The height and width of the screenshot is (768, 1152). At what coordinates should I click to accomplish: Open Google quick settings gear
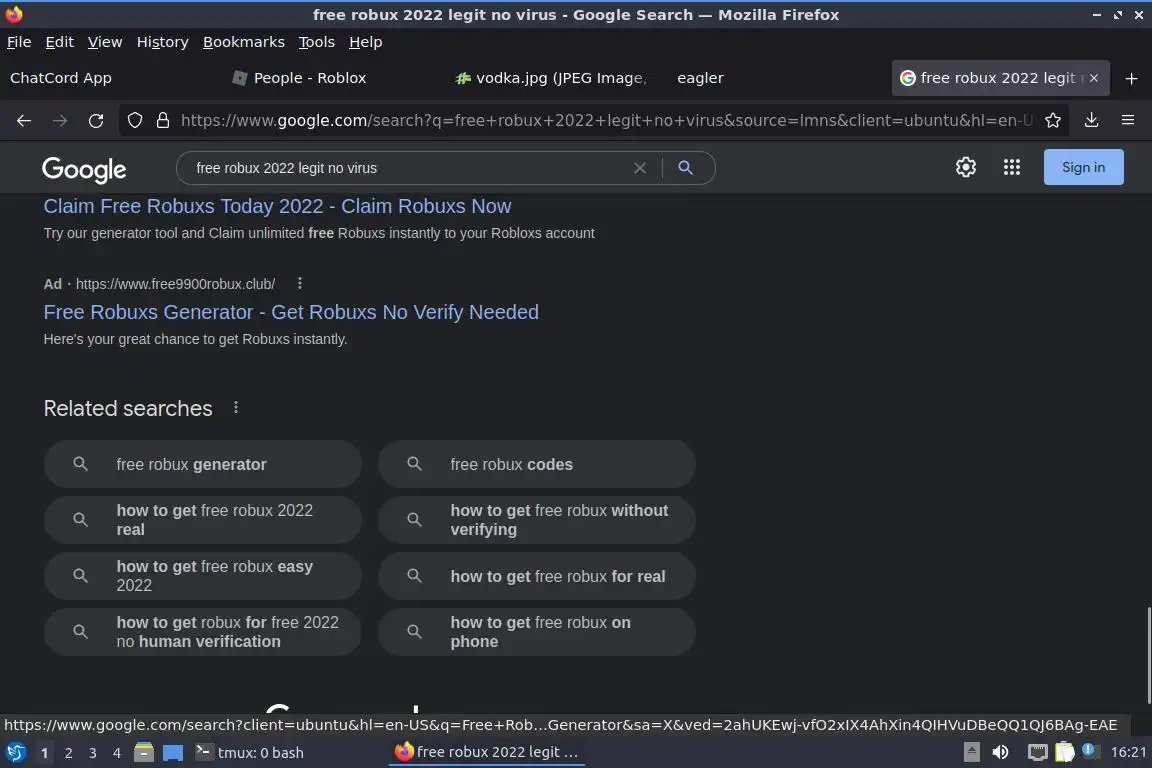[965, 167]
